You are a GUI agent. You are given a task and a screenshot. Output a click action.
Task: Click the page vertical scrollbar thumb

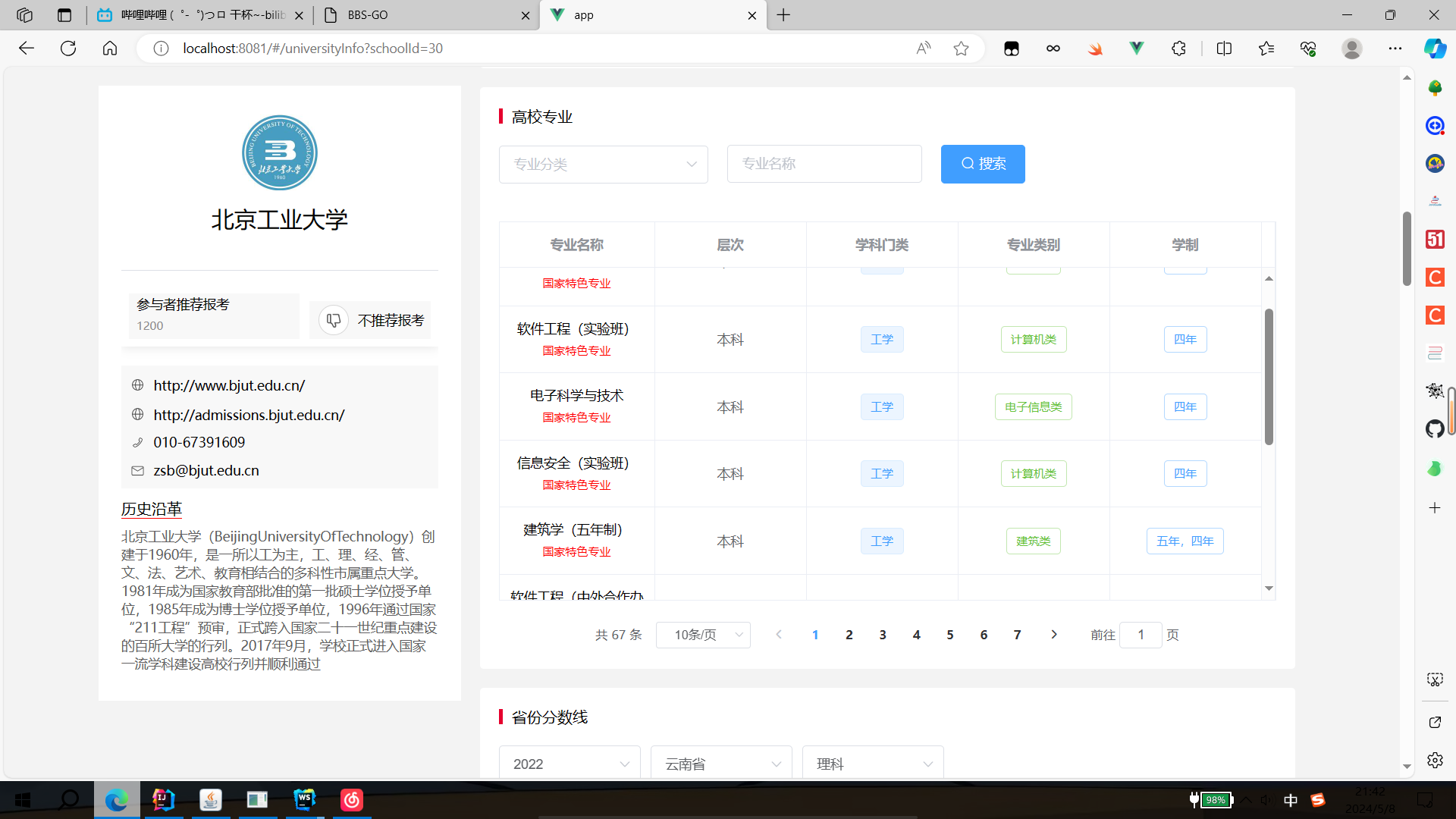(x=1407, y=249)
